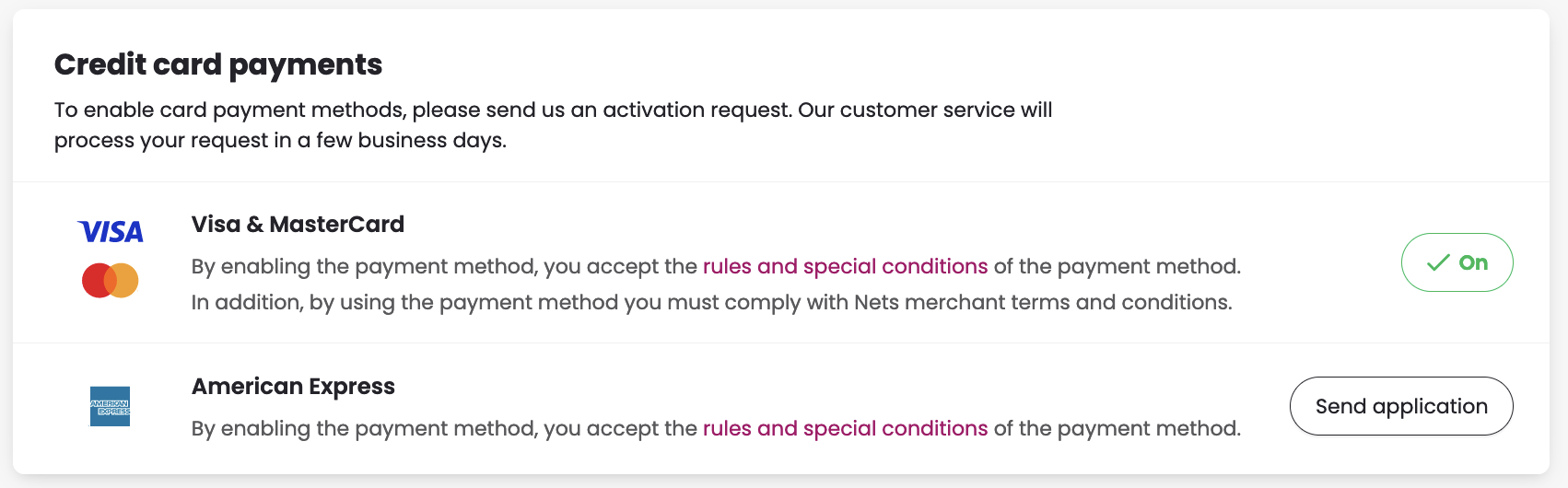The height and width of the screenshot is (488, 1568).
Task: Open Visa & MasterCard rules and special conditions
Action: click(845, 266)
